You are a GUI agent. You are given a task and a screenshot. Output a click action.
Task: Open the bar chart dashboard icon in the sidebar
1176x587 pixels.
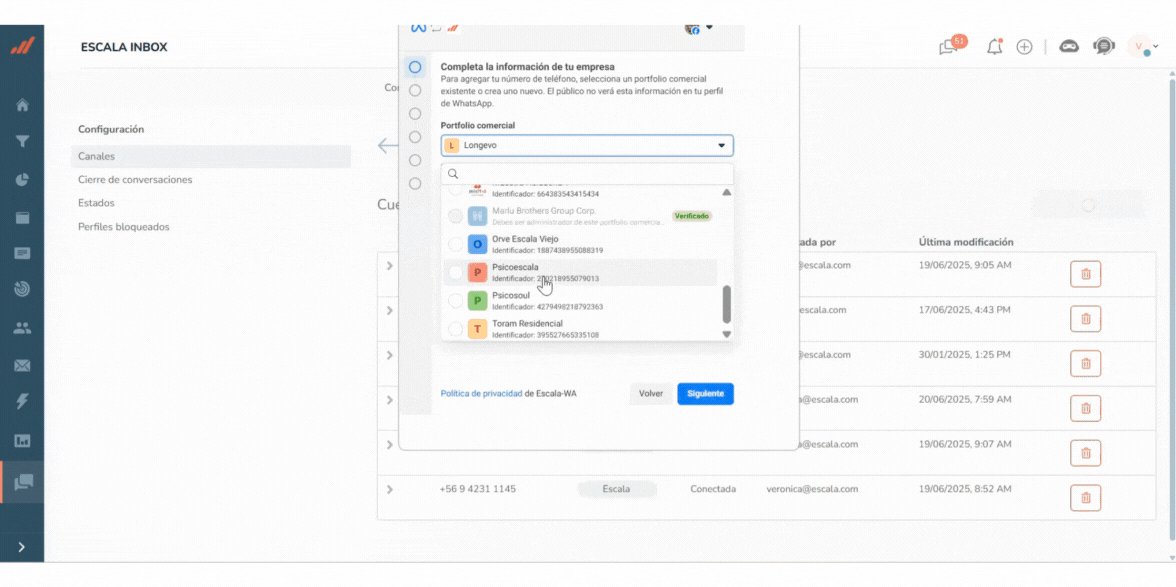tap(22, 441)
